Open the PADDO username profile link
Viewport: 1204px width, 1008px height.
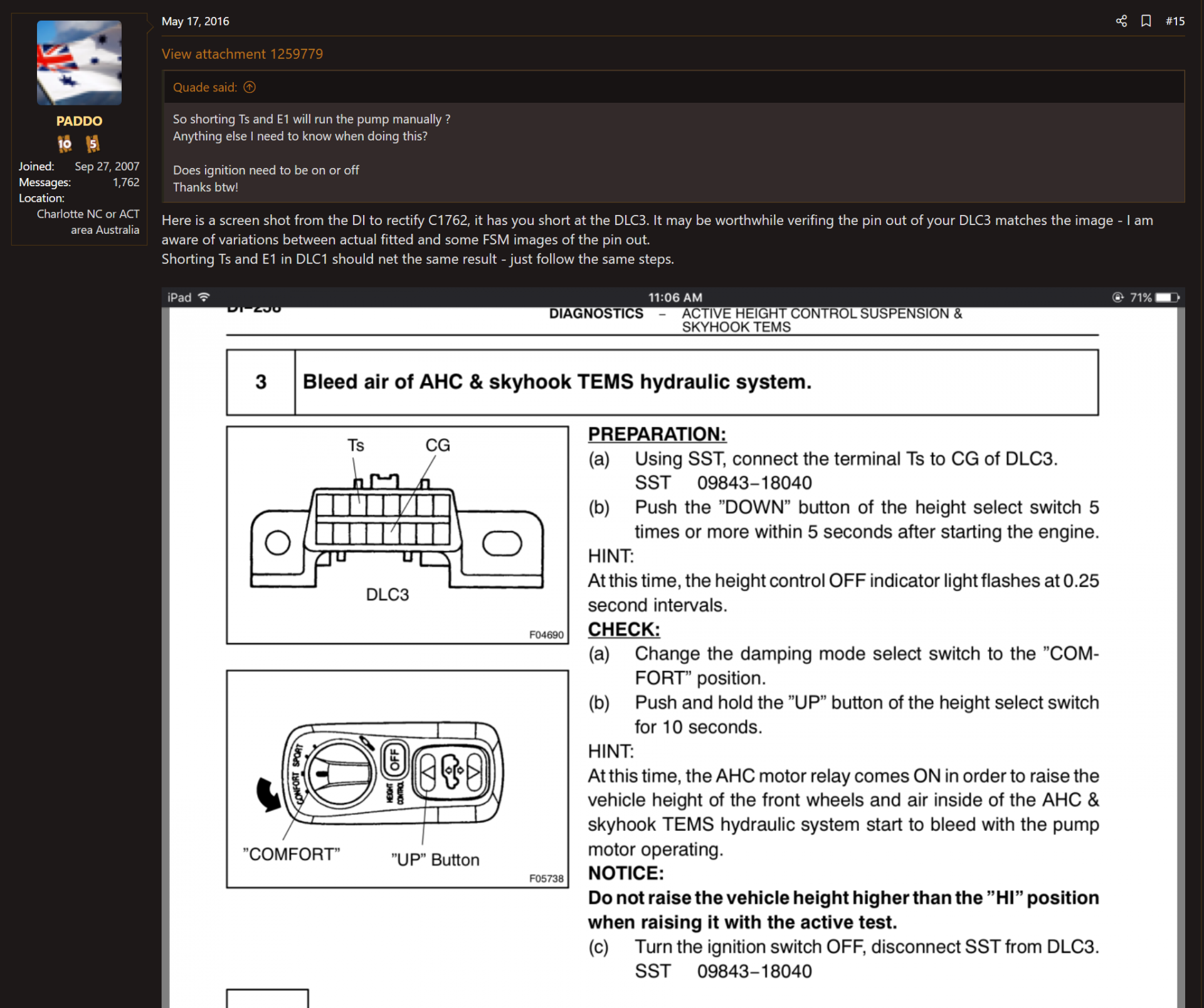coord(79,121)
